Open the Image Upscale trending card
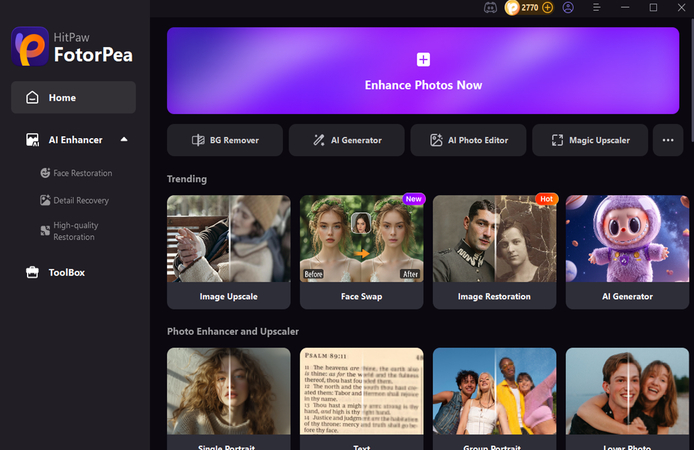694x450 pixels. pyautogui.click(x=229, y=252)
